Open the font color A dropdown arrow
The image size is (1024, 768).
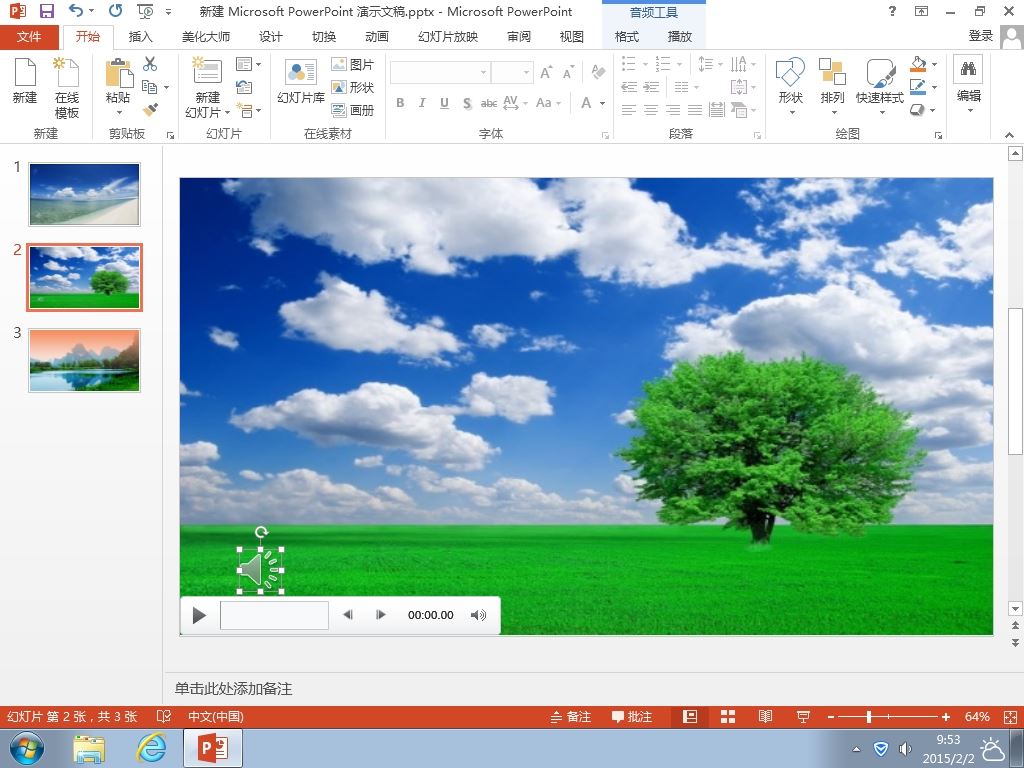tap(602, 103)
